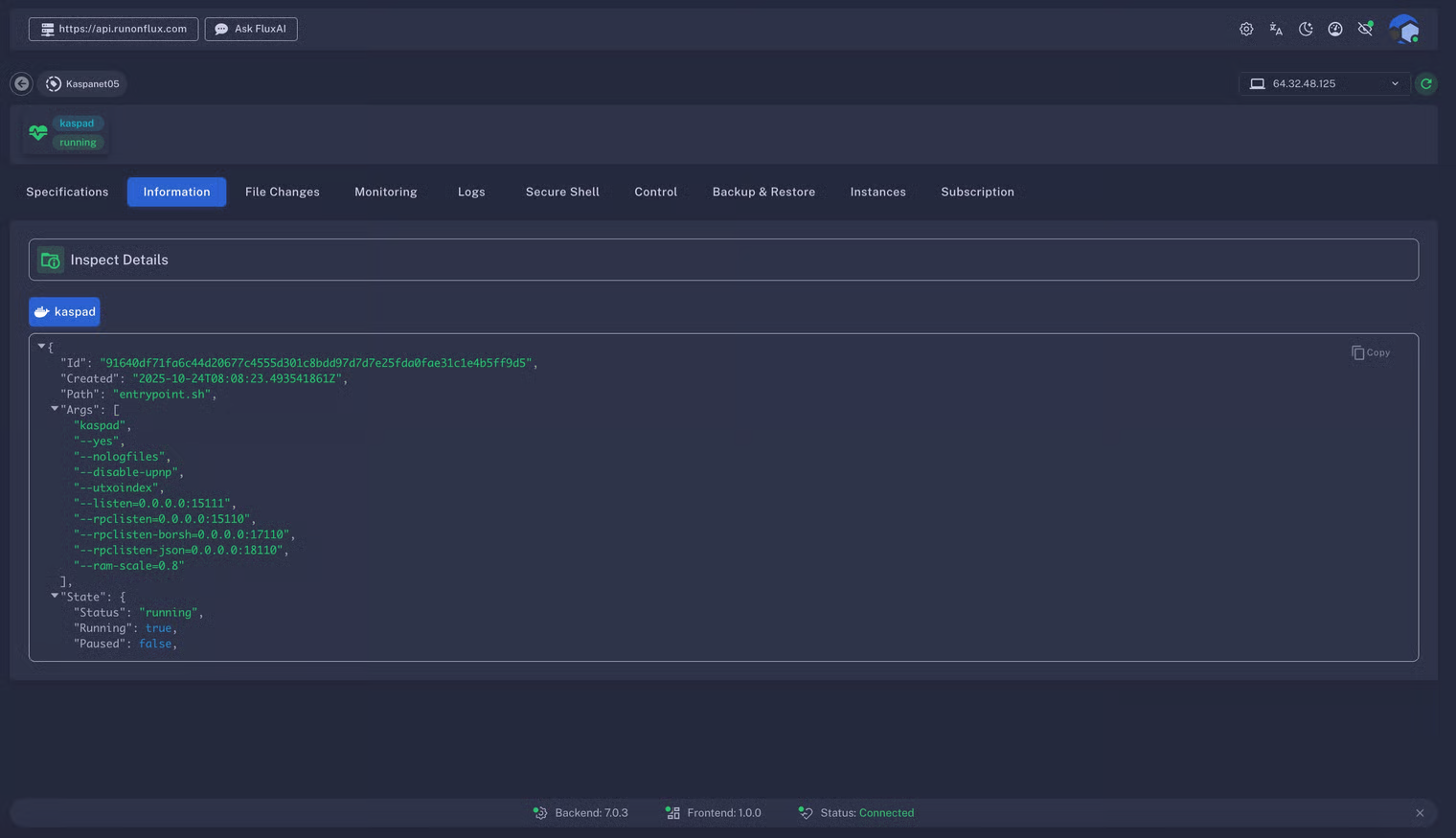Copy the inspect JSON with Copy button

[1371, 353]
